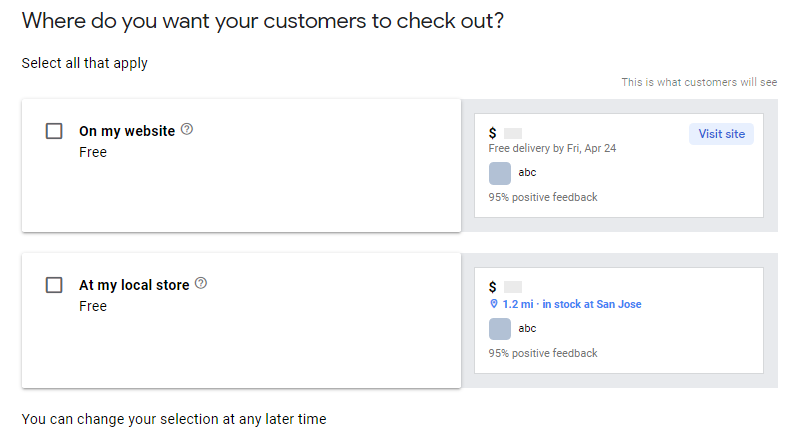Click price placeholder in the local store preview

click(513, 287)
